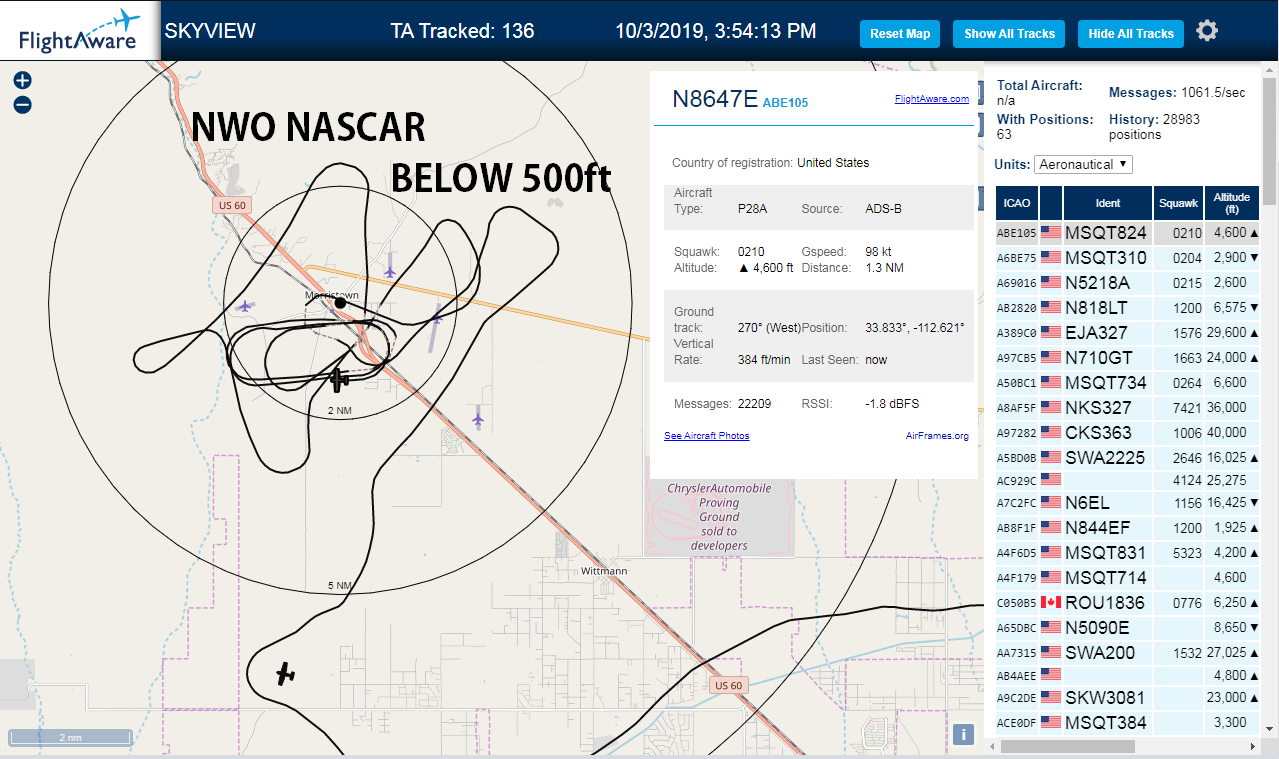Click the 2 nm map scale bar

point(70,737)
